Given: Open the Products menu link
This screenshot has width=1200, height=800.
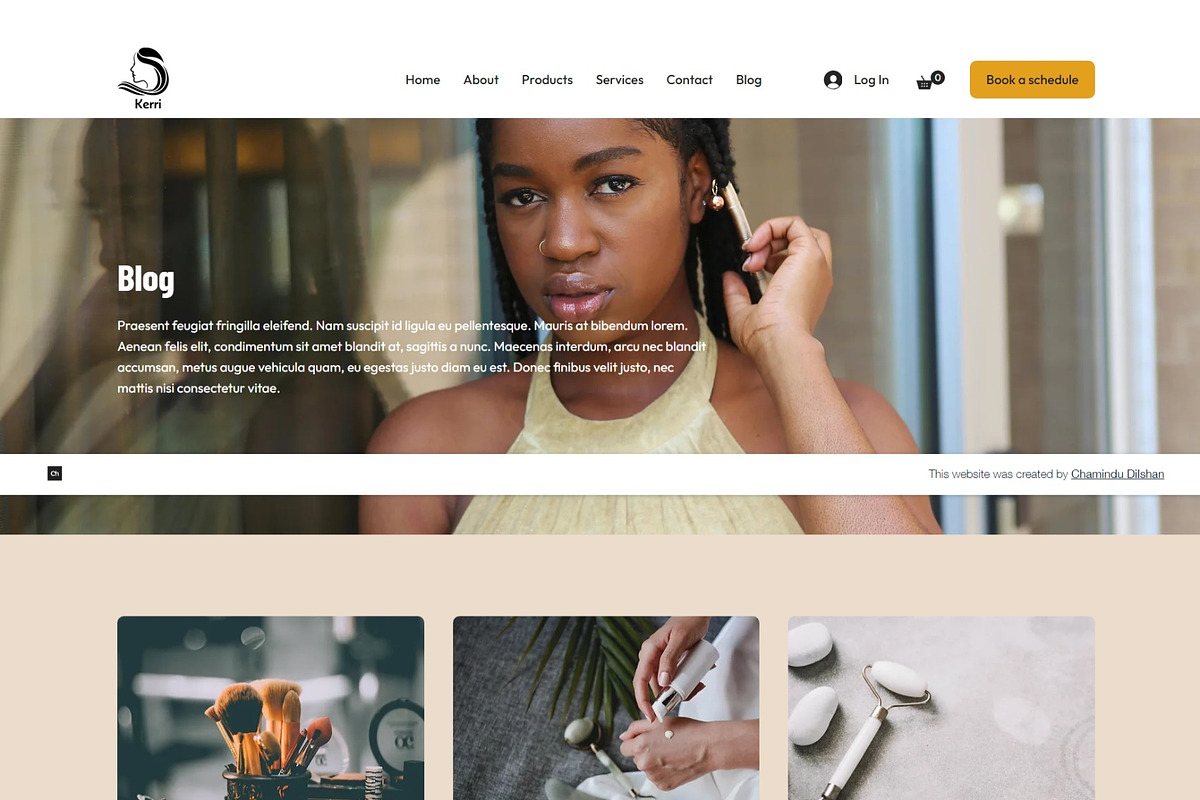Looking at the screenshot, I should click(x=547, y=80).
